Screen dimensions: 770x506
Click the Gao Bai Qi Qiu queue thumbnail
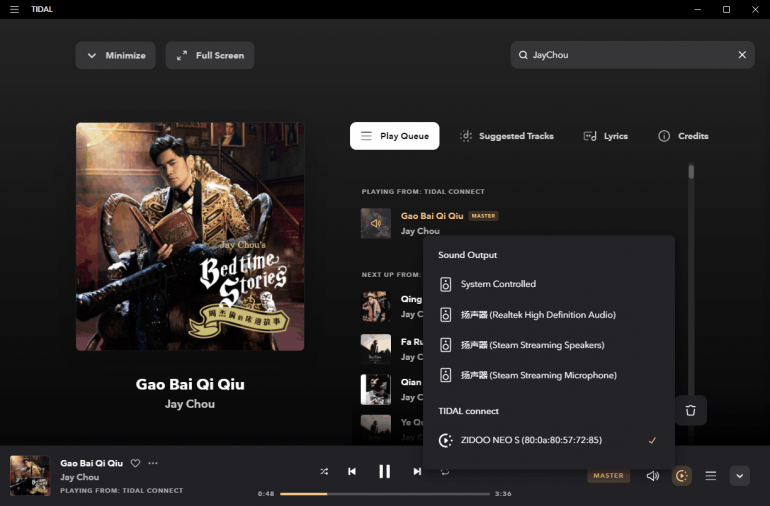376,223
